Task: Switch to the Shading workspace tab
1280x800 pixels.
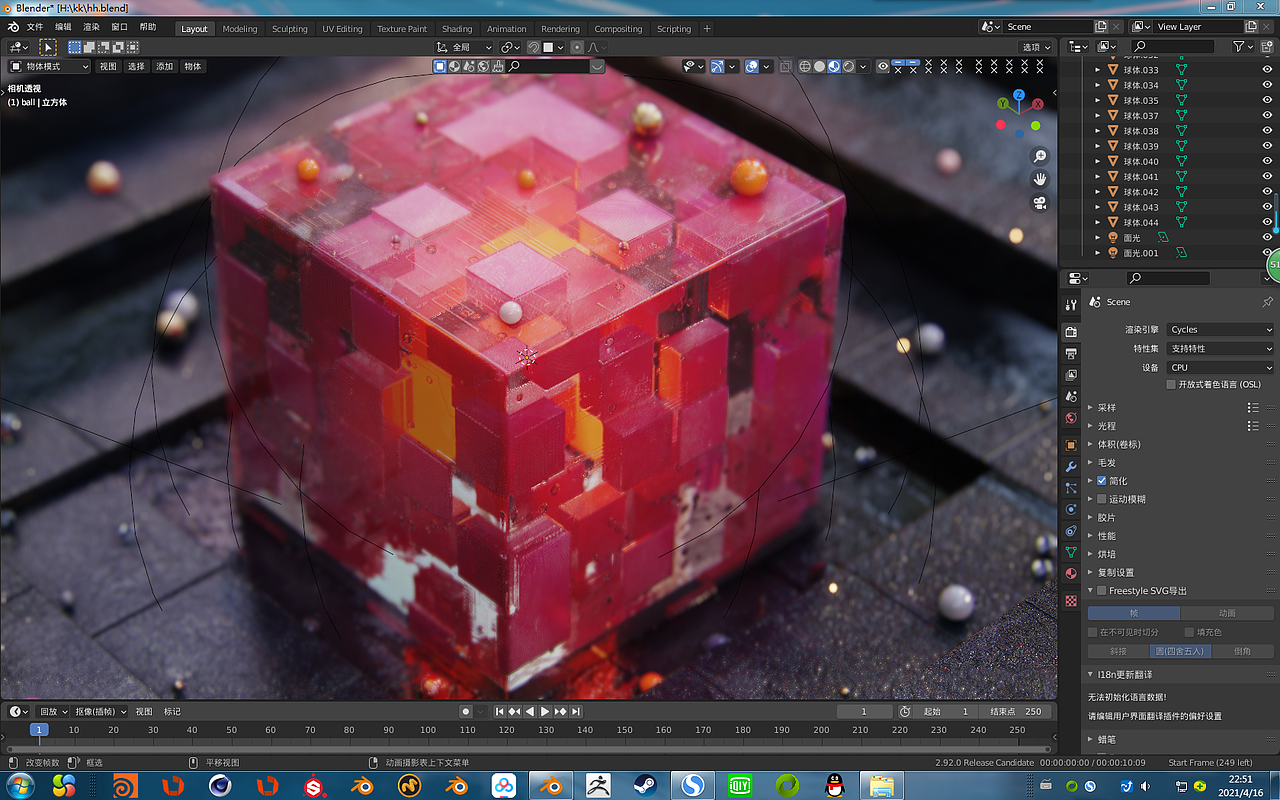Action: pos(456,28)
